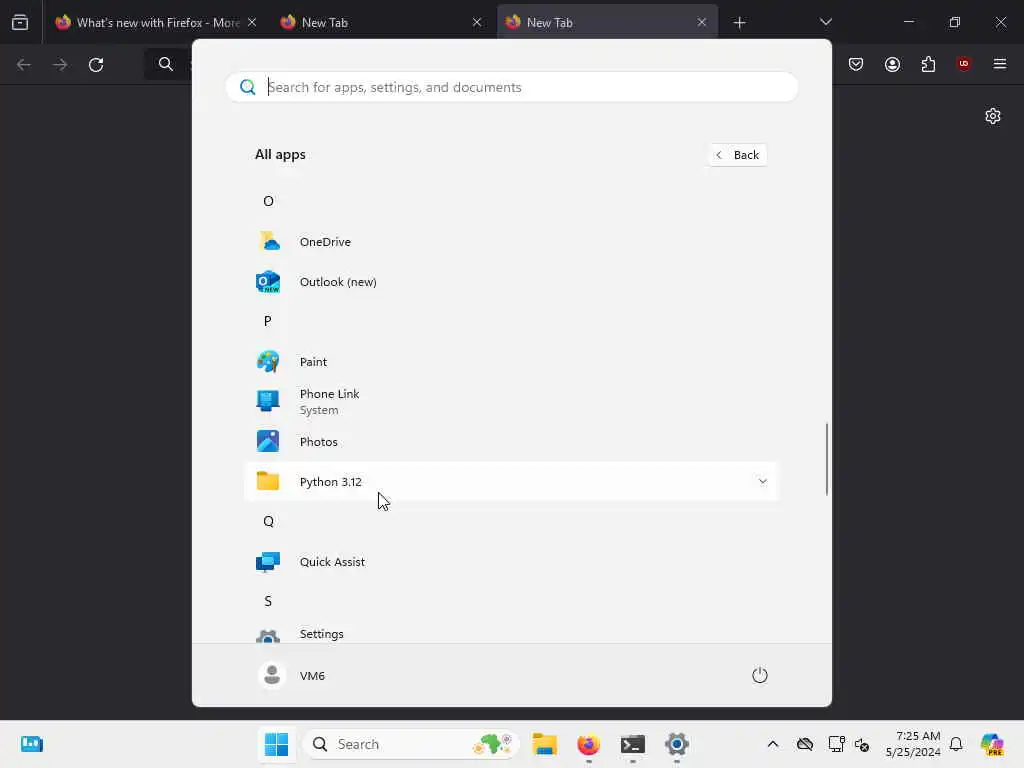The width and height of the screenshot is (1024, 768).
Task: Click the OneDrive tray icon
Action: [805, 744]
